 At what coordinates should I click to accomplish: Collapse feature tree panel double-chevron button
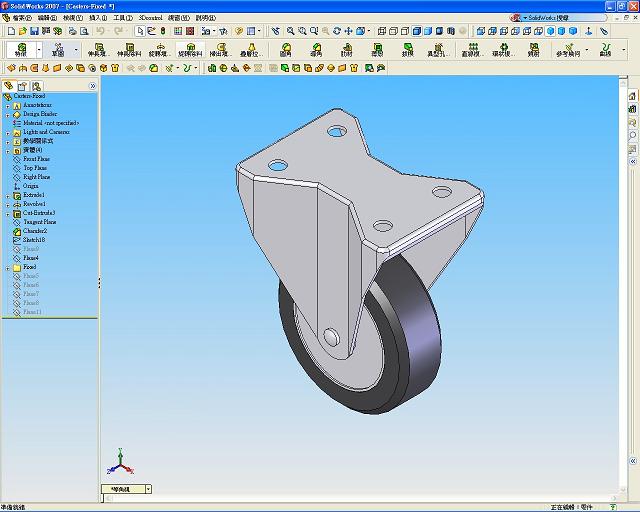pyautogui.click(x=93, y=86)
